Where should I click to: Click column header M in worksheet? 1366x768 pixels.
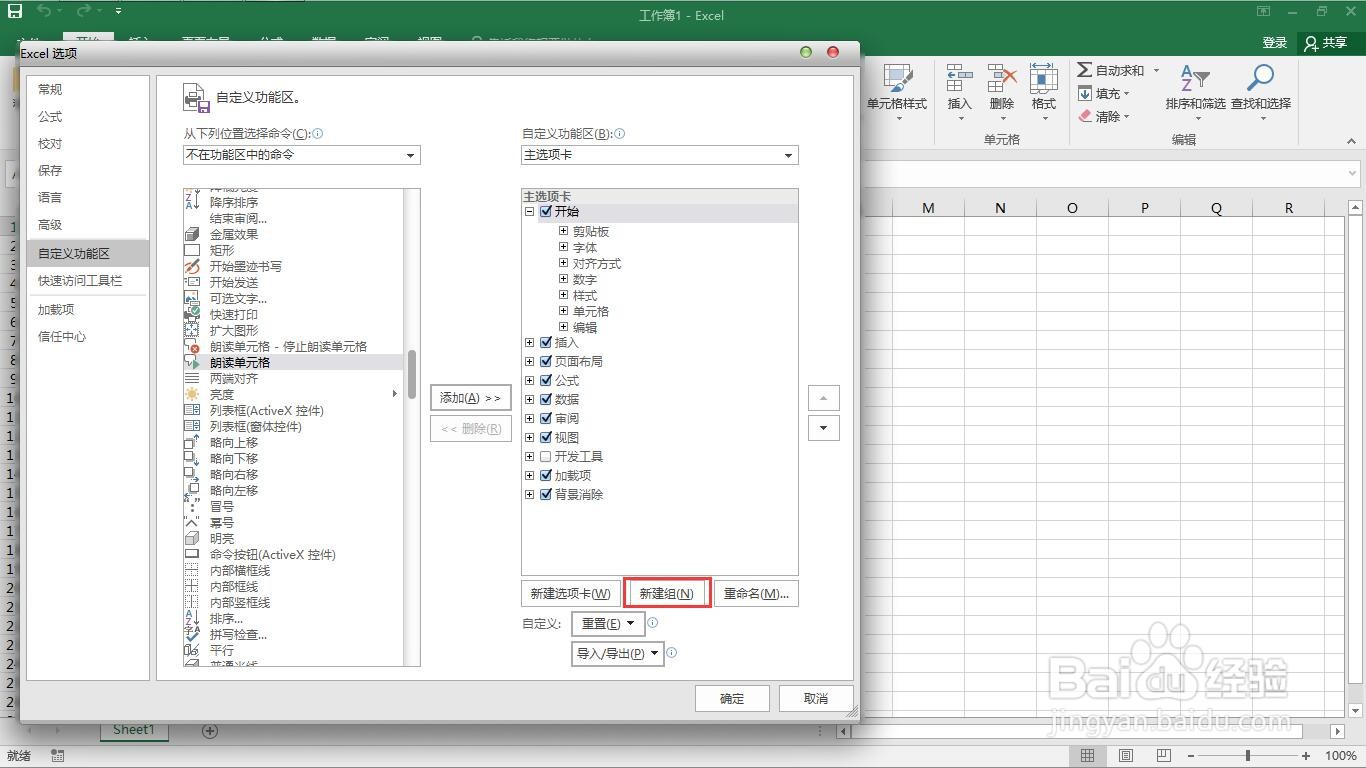pyautogui.click(x=928, y=208)
